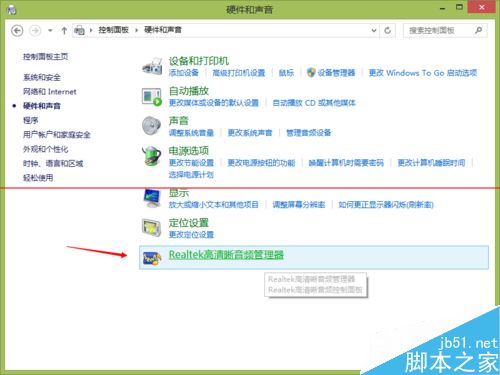Click the Up one level arrow
Screen dimensions: 500x375
click(x=64, y=31)
